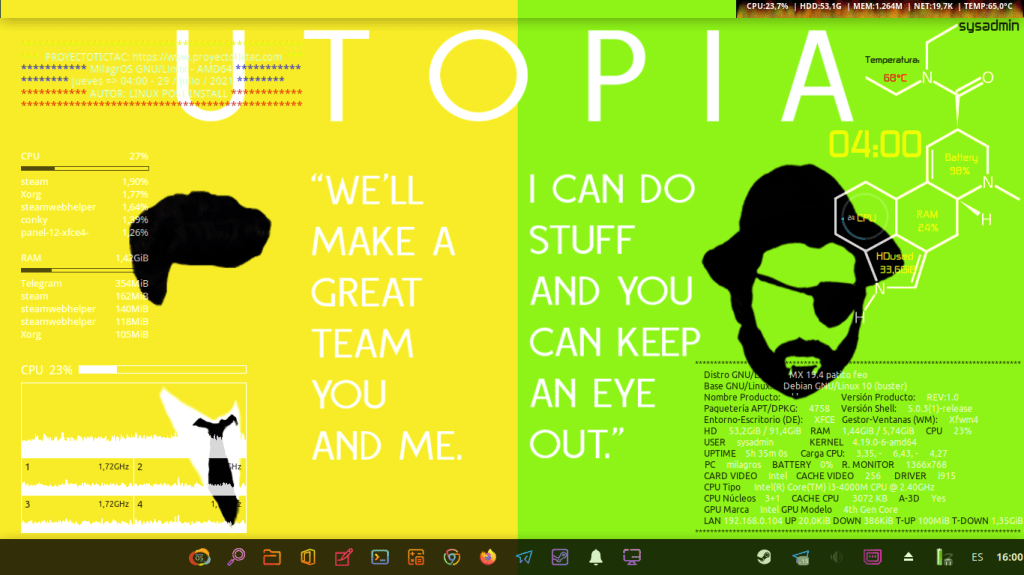Launch the Chromium browser
1024x575 pixels.
click(x=452, y=557)
